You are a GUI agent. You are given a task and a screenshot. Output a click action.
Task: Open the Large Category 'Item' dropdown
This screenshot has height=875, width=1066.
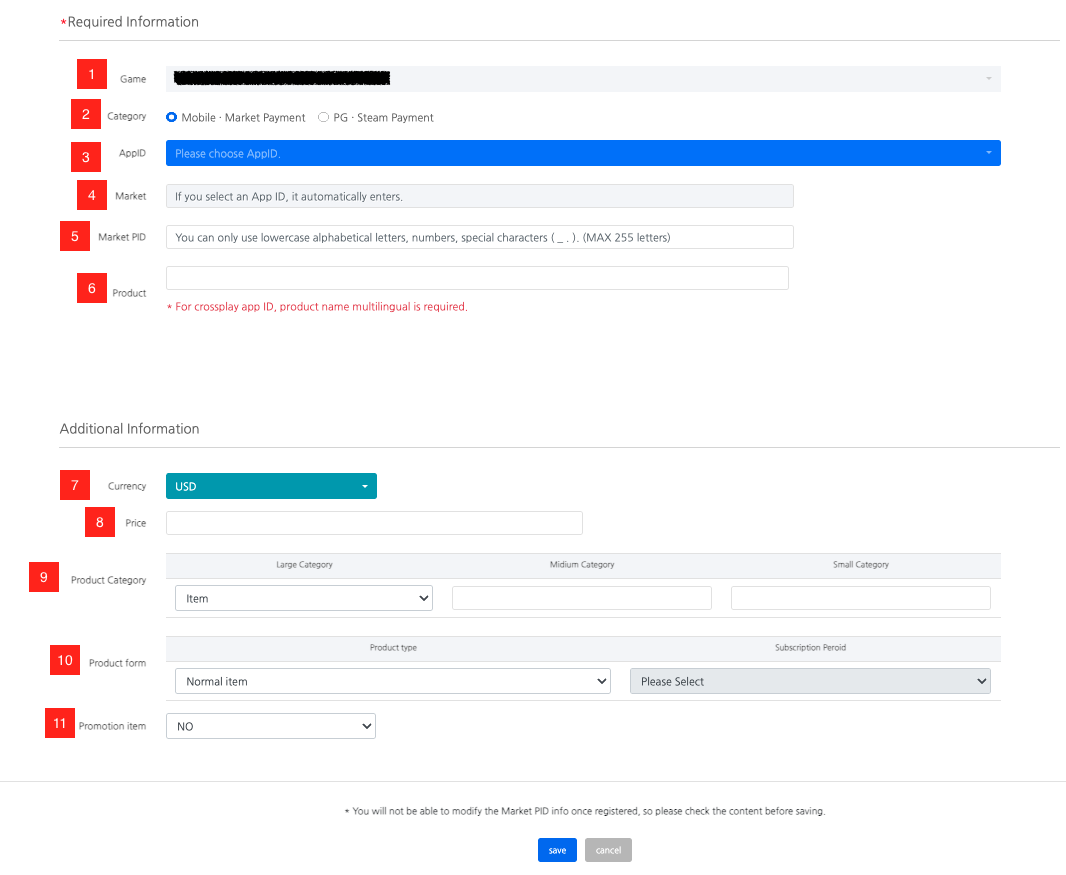point(303,599)
